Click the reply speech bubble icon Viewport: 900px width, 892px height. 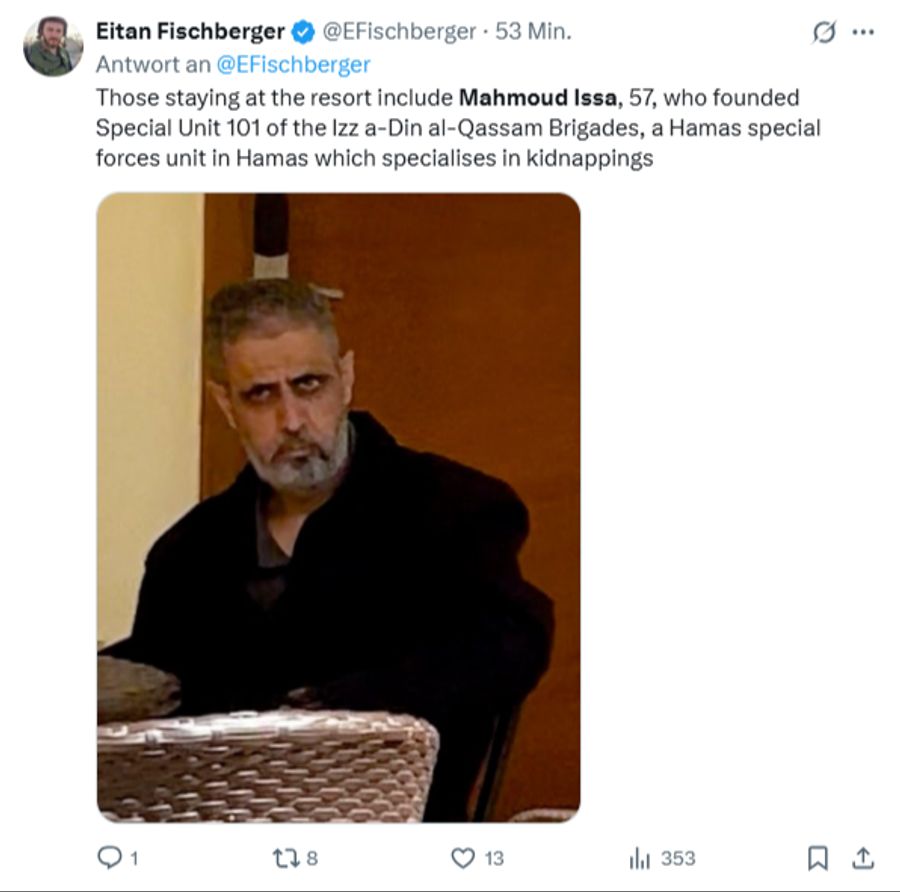[109, 858]
